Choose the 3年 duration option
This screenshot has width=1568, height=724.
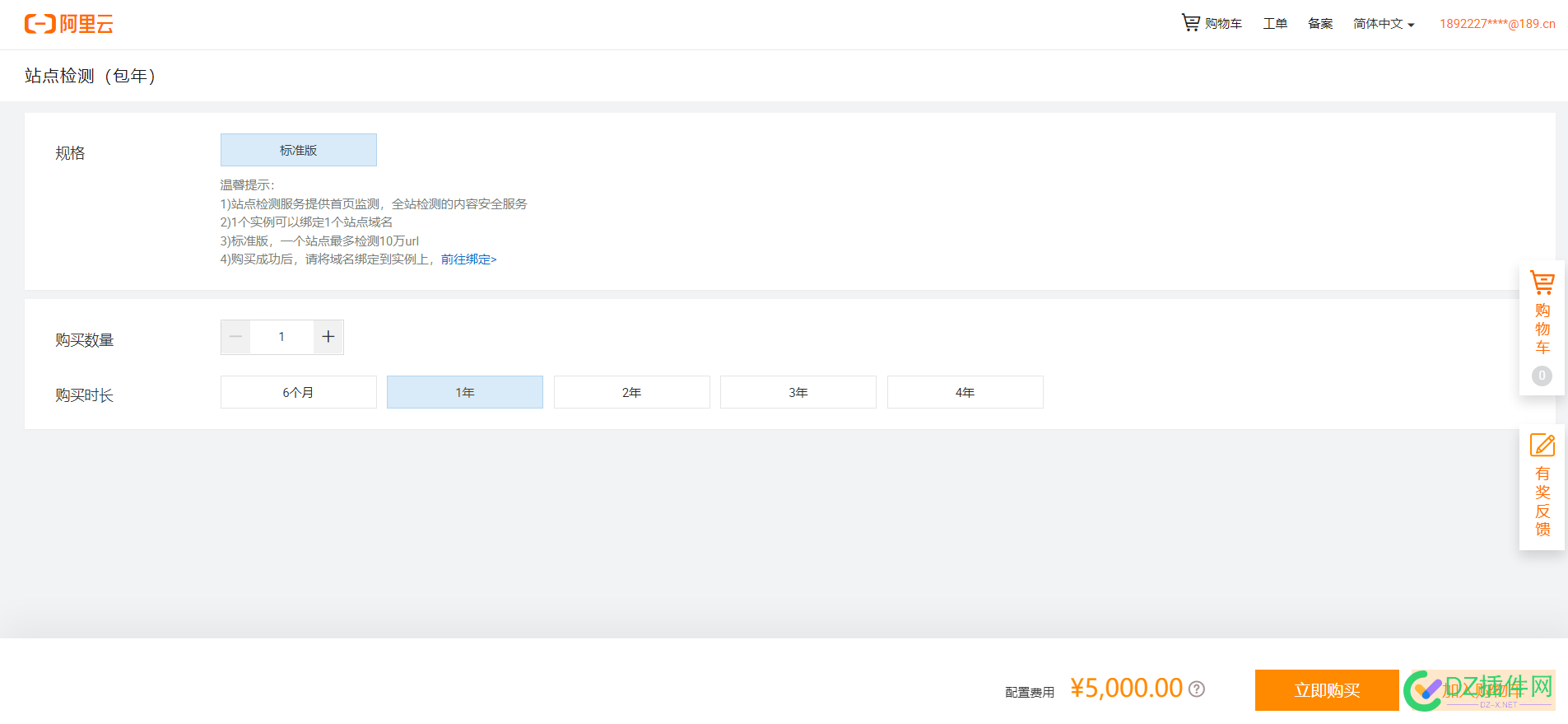[798, 392]
